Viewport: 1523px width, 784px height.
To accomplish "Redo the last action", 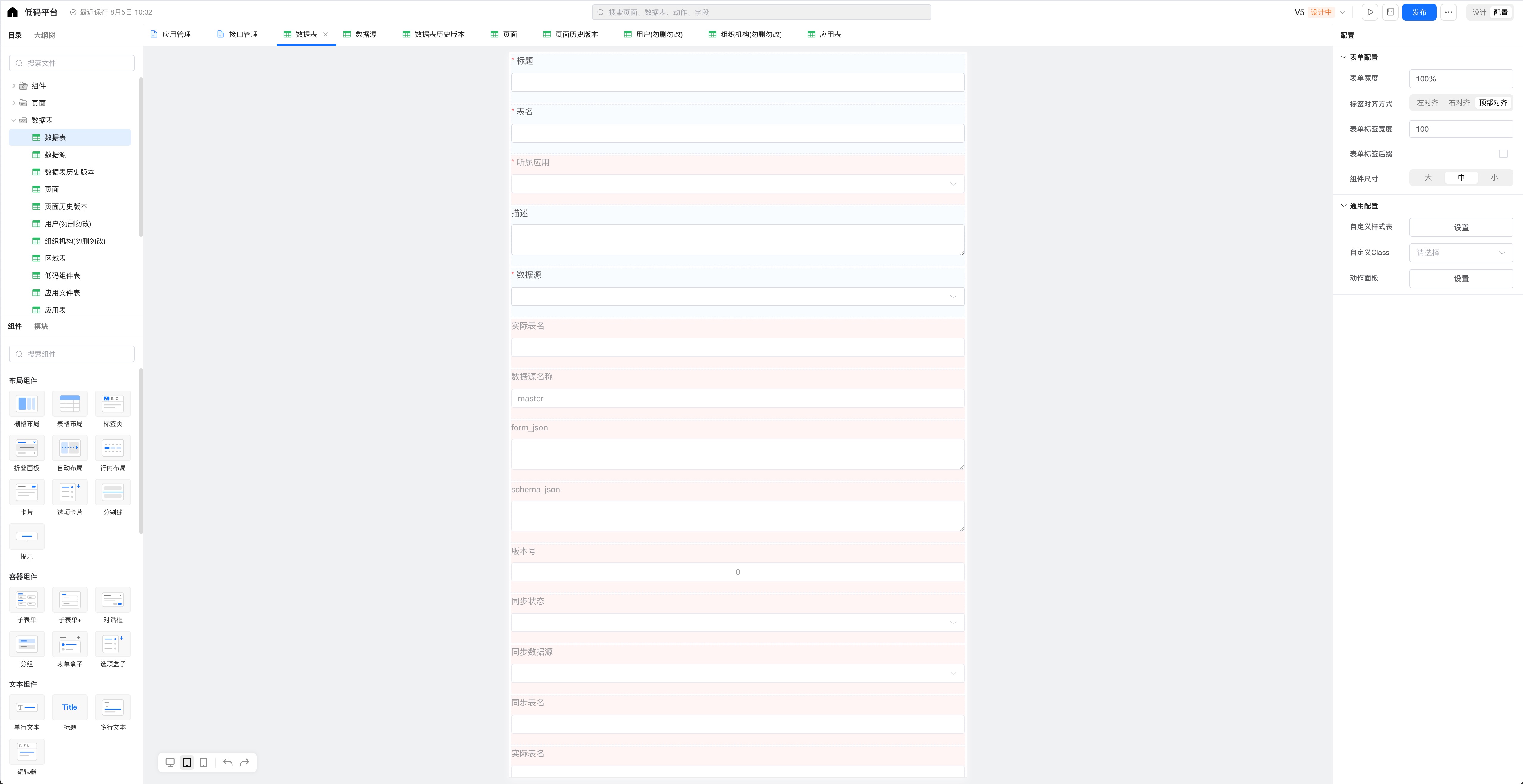I will click(x=245, y=762).
